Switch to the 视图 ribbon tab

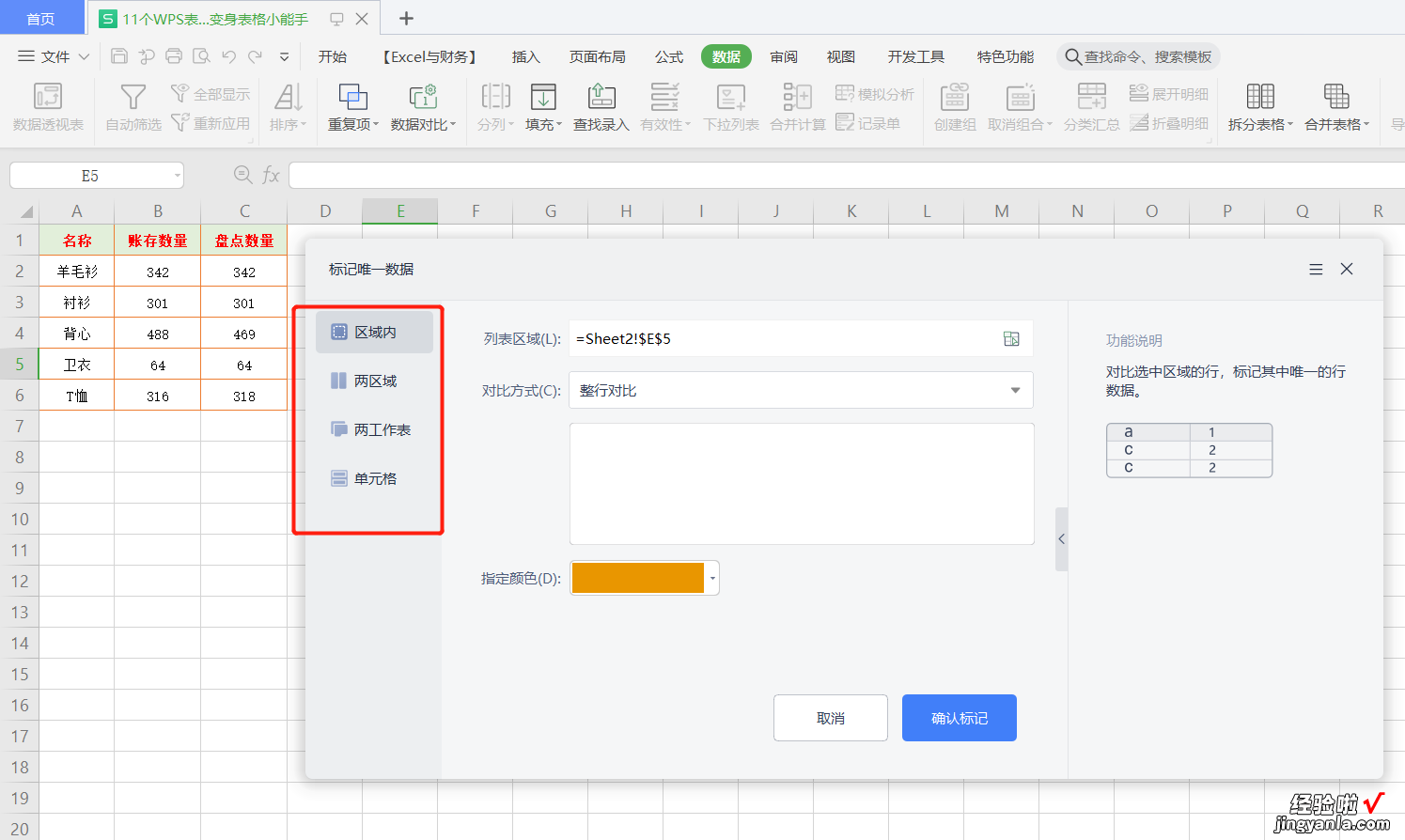841,56
